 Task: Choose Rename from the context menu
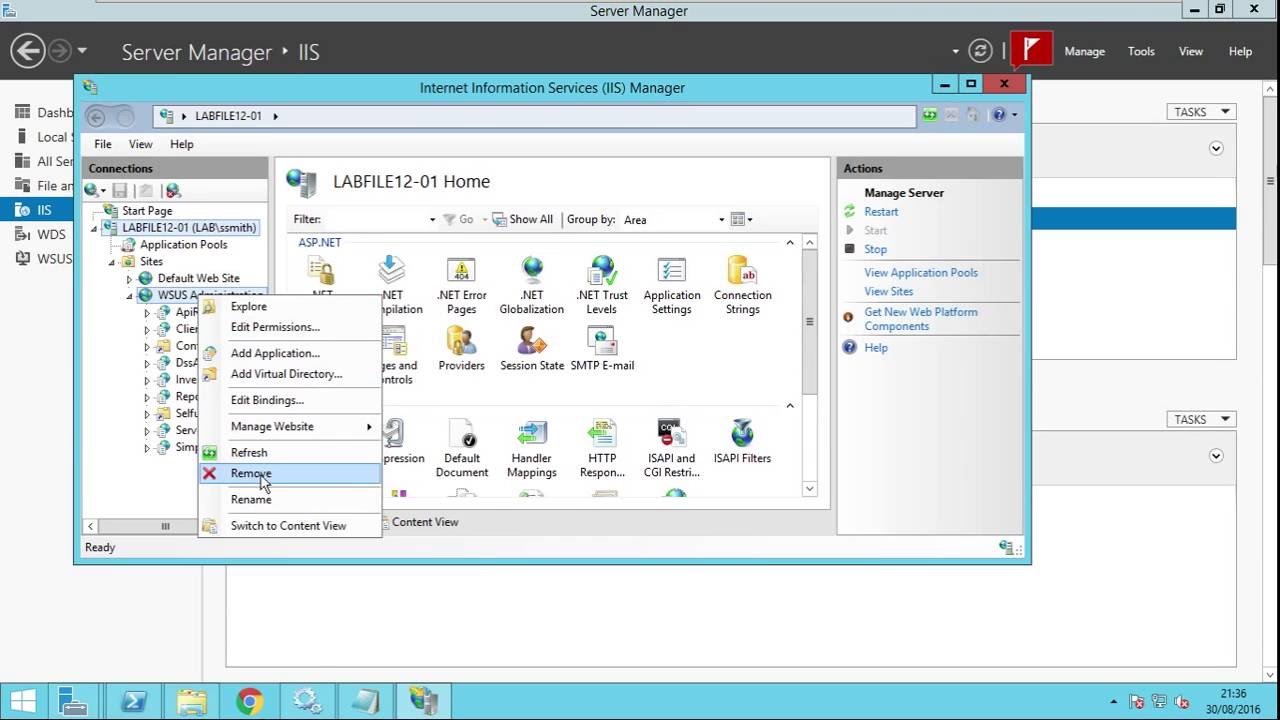[290, 499]
